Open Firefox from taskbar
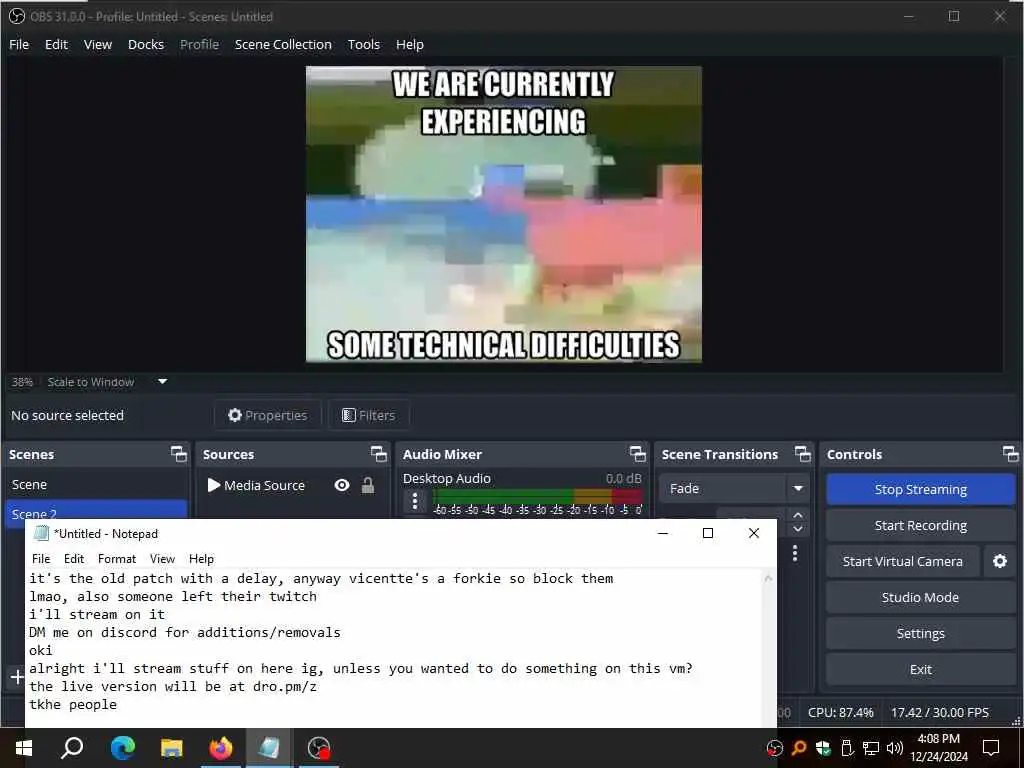This screenshot has width=1024, height=768. [x=221, y=748]
